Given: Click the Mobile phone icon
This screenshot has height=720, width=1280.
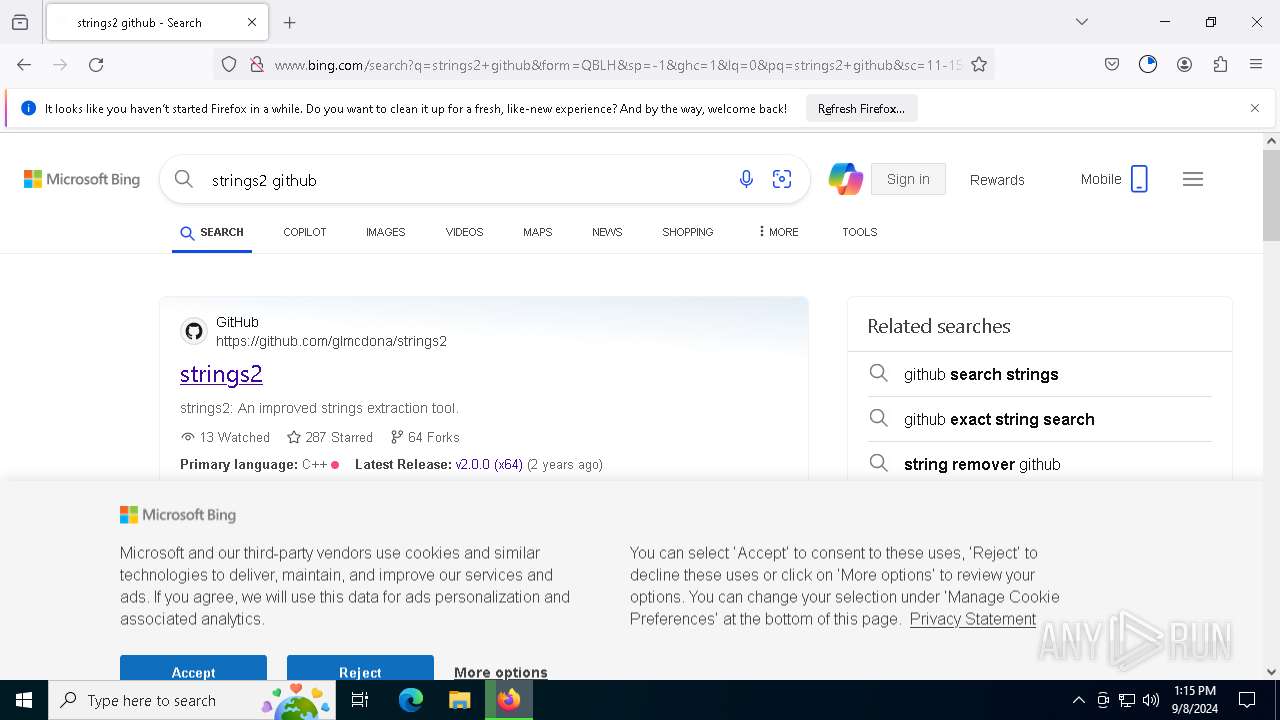Looking at the screenshot, I should (1139, 179).
